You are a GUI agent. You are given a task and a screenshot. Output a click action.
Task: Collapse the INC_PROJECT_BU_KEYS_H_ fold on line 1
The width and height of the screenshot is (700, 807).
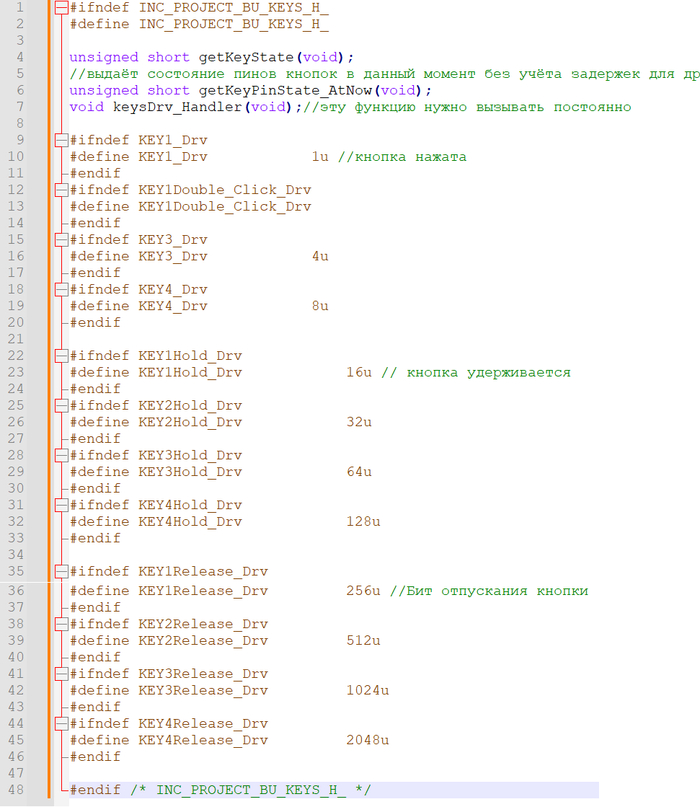coord(62,7)
